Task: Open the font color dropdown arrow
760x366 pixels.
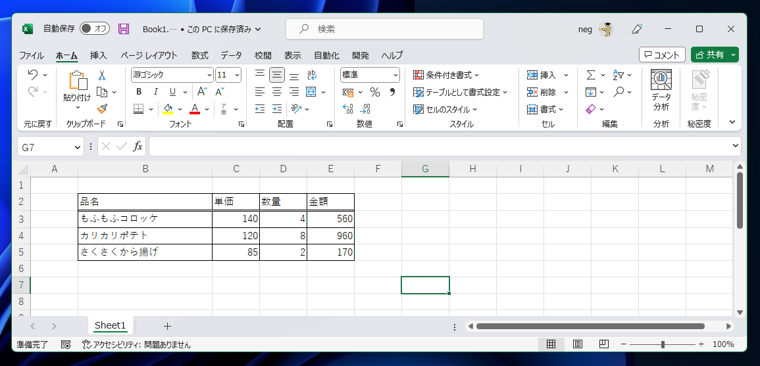Action: 207,109
